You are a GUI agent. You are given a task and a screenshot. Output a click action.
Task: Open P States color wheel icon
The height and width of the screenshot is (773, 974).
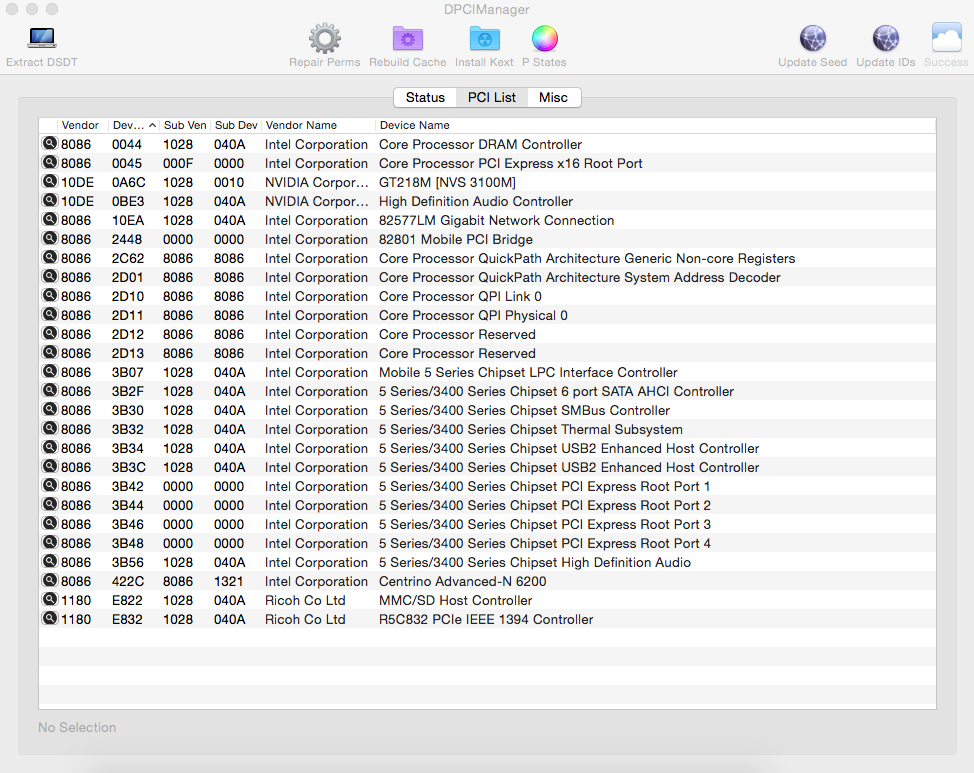pyautogui.click(x=544, y=39)
